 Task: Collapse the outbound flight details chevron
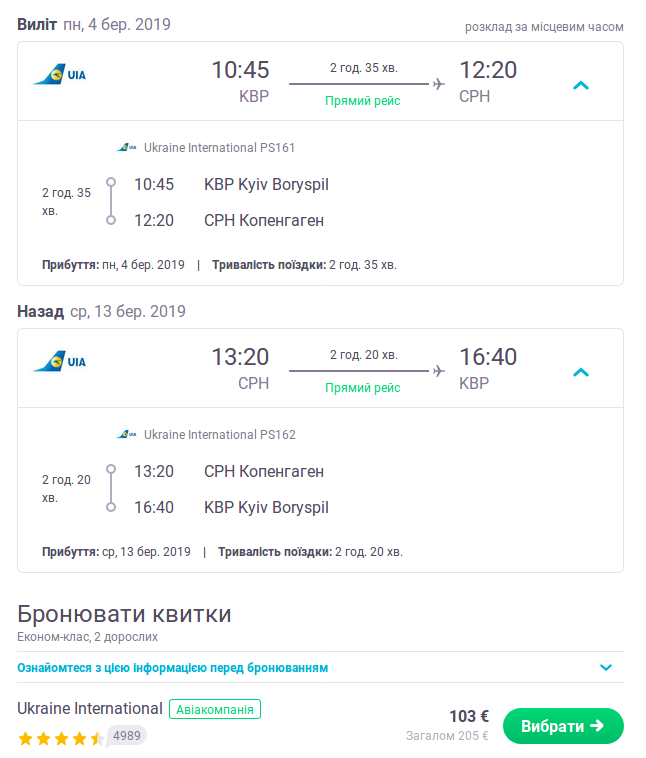click(581, 85)
